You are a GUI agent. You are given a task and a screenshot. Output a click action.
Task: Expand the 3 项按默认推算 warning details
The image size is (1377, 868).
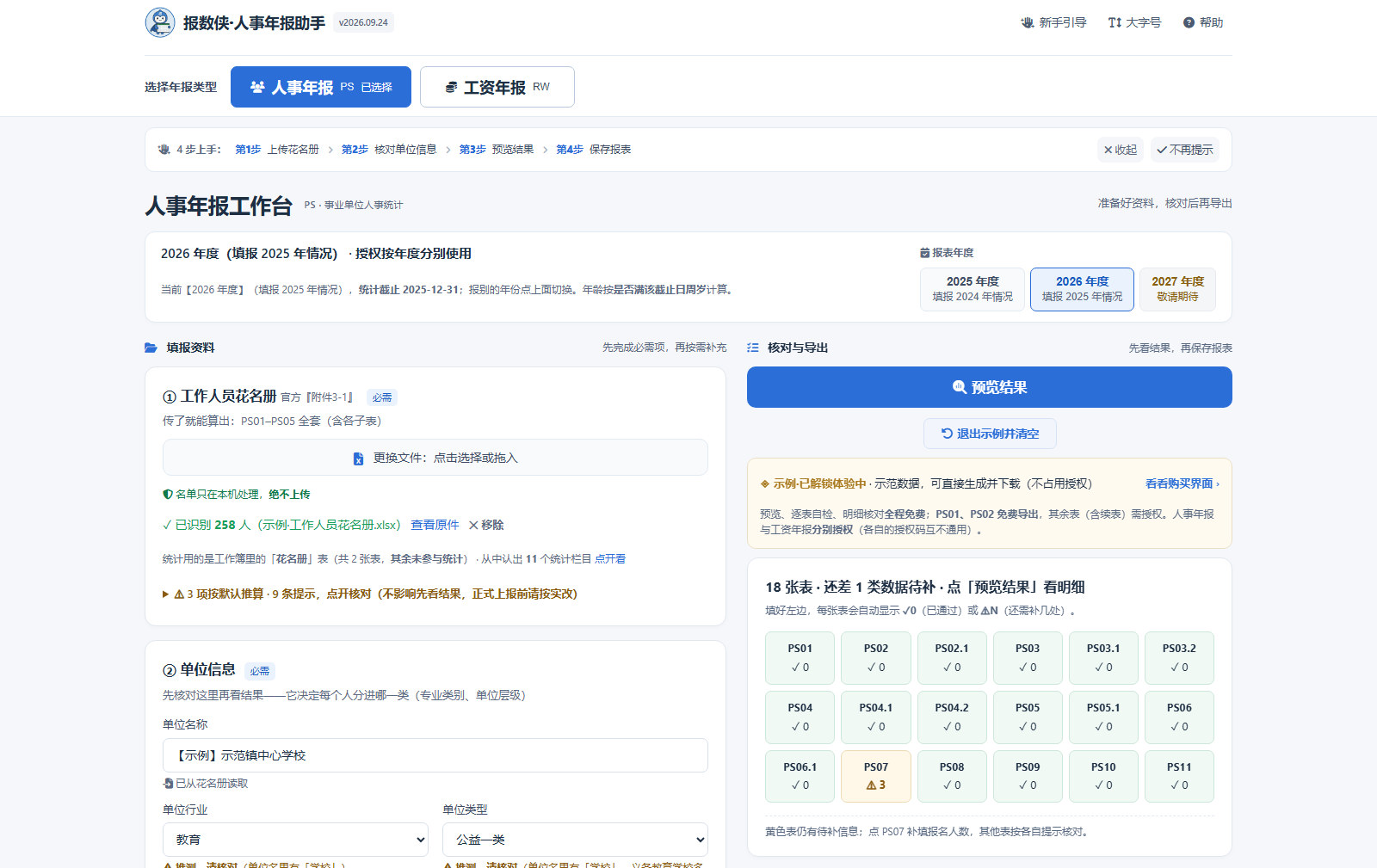point(370,594)
